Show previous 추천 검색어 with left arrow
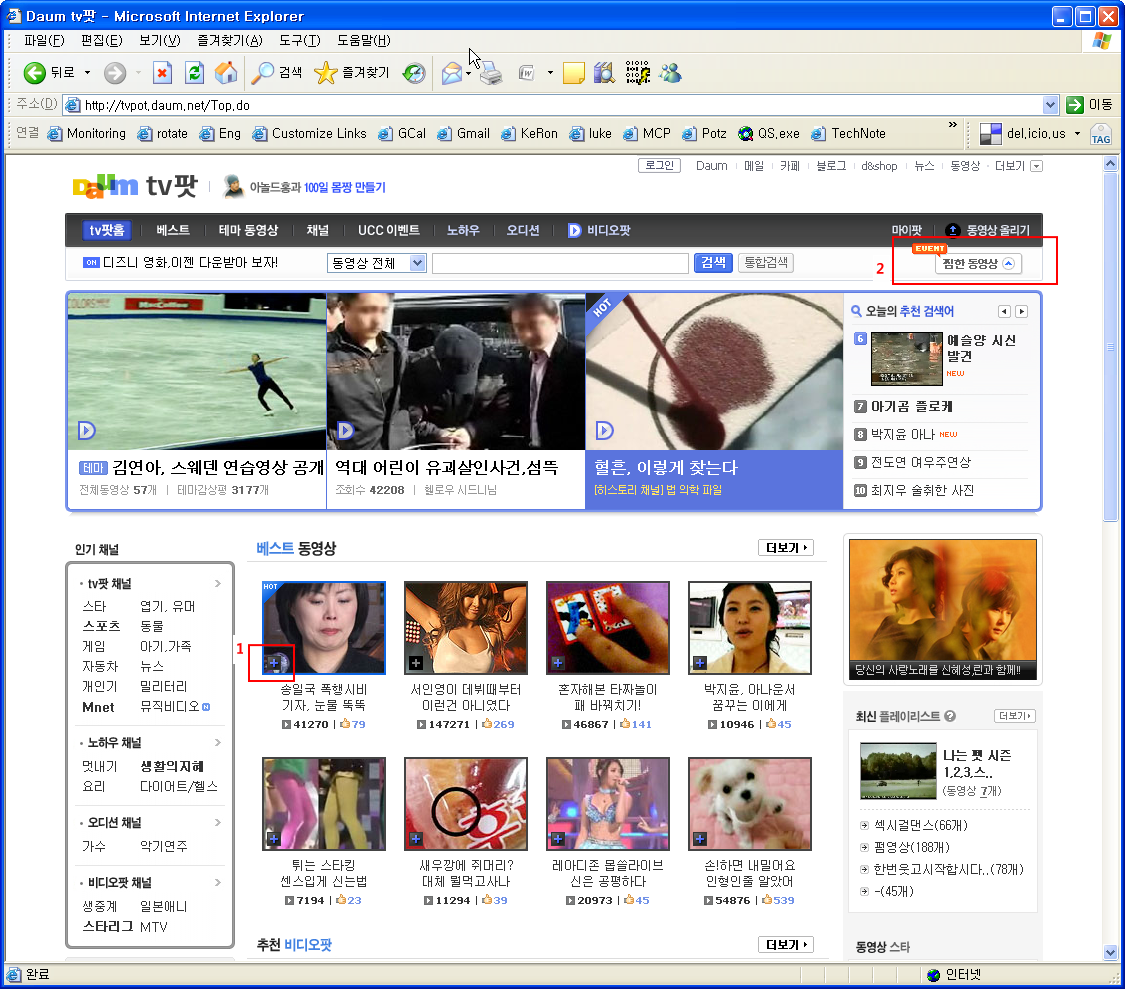This screenshot has width=1125, height=989. tap(1004, 311)
